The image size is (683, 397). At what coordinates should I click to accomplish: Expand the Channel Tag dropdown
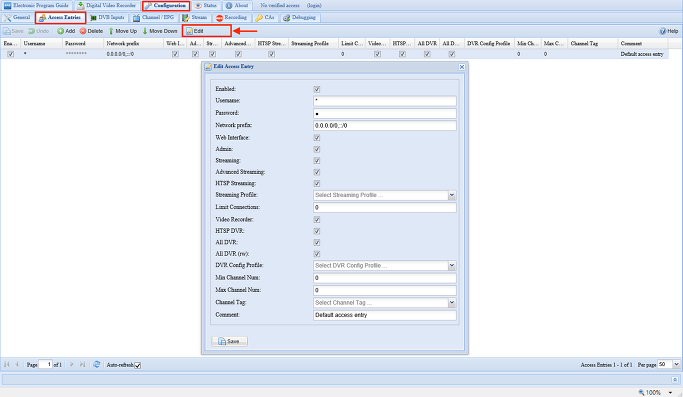[452, 302]
